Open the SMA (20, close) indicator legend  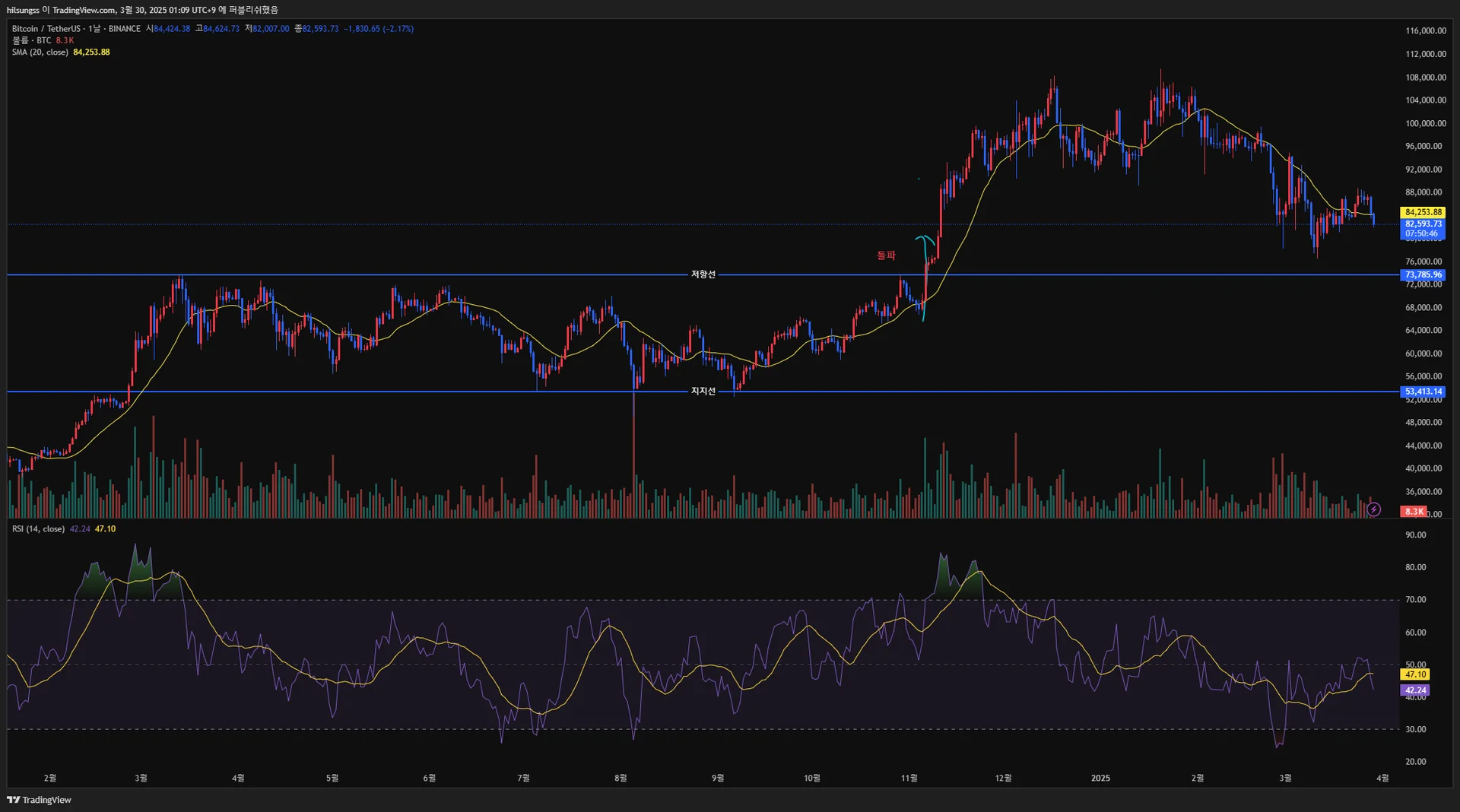click(x=40, y=52)
